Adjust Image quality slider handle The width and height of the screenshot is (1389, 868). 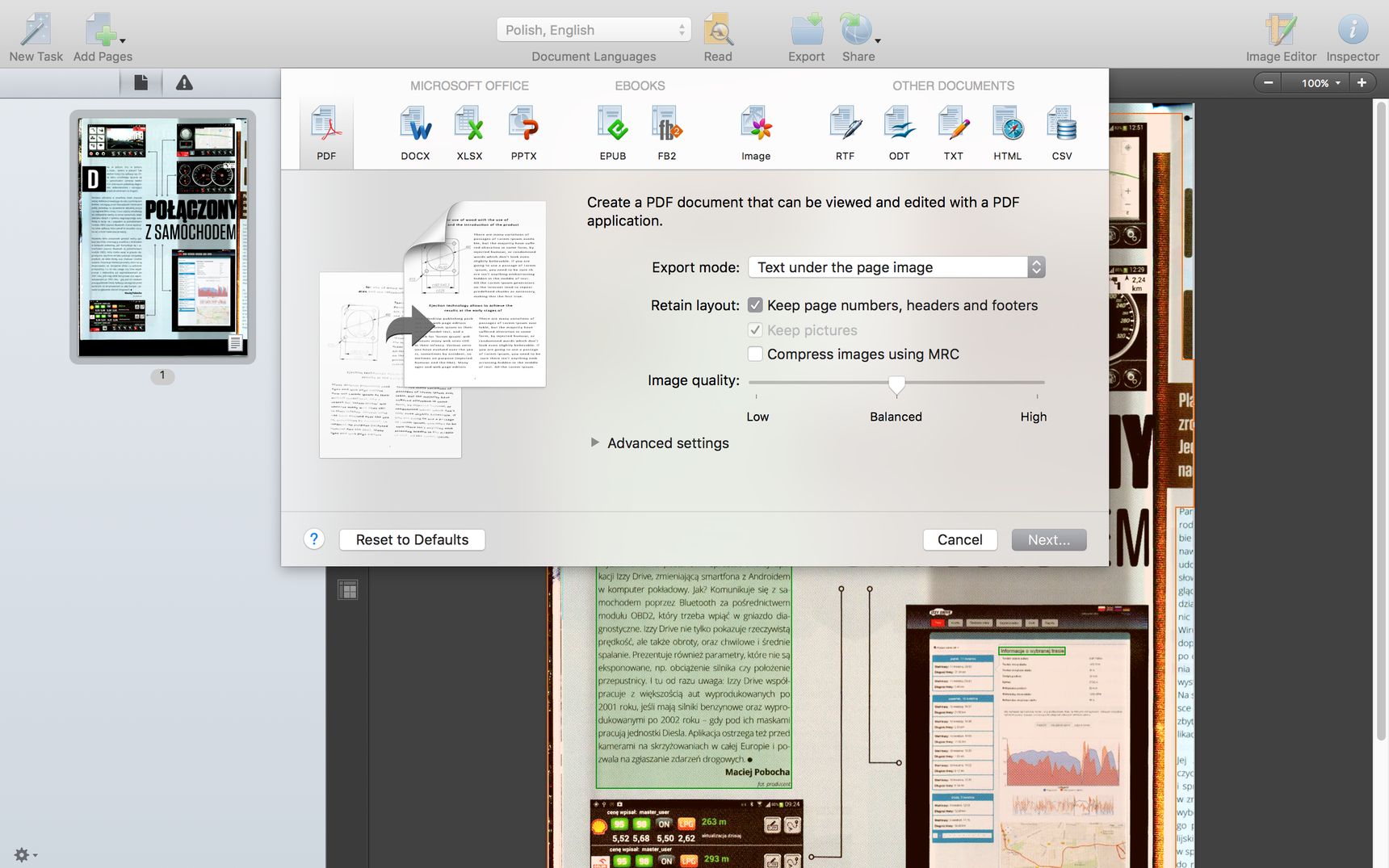click(x=896, y=385)
